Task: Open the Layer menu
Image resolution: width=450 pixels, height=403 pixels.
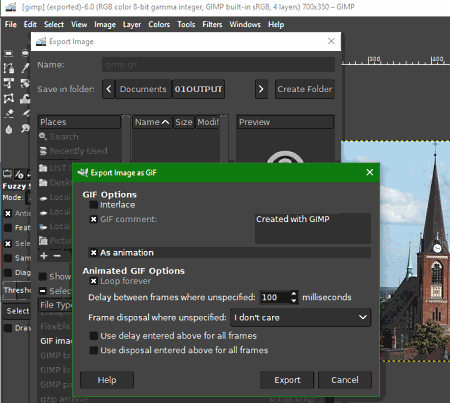Action: point(132,24)
